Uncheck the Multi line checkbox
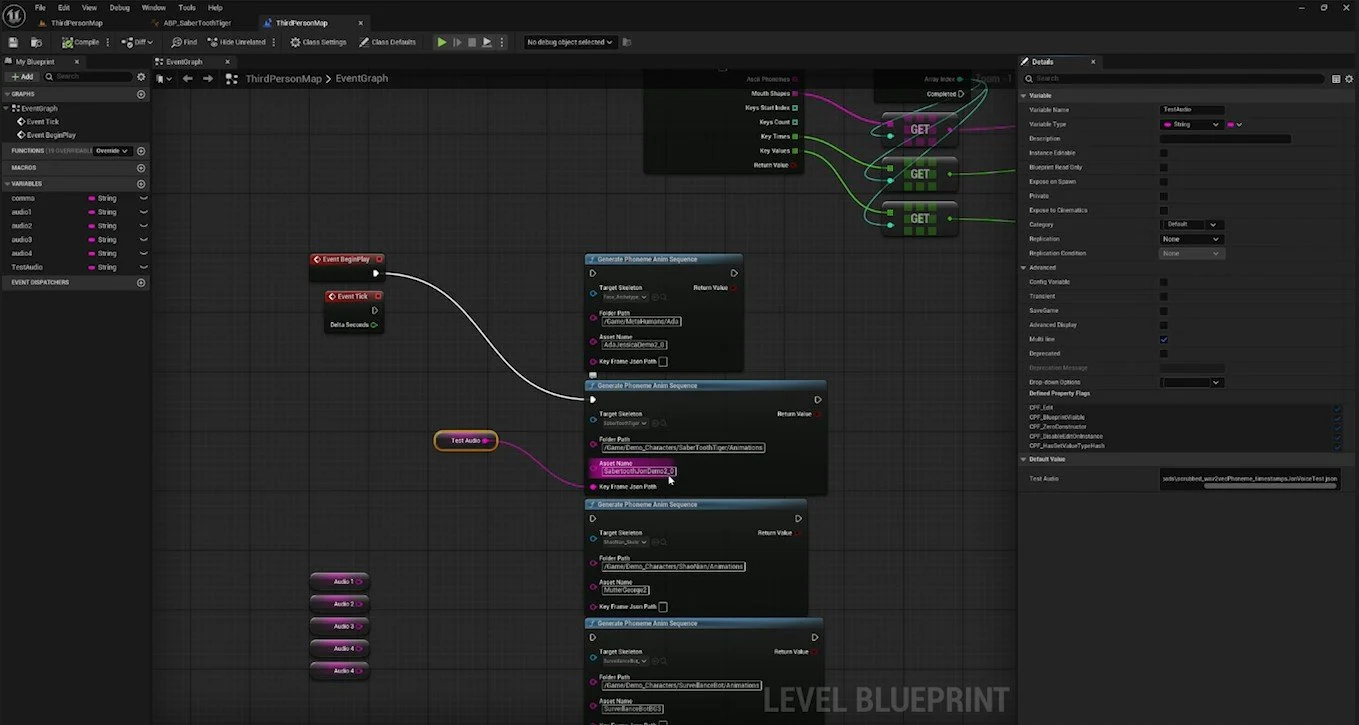The height and width of the screenshot is (725, 1359). [x=1163, y=339]
